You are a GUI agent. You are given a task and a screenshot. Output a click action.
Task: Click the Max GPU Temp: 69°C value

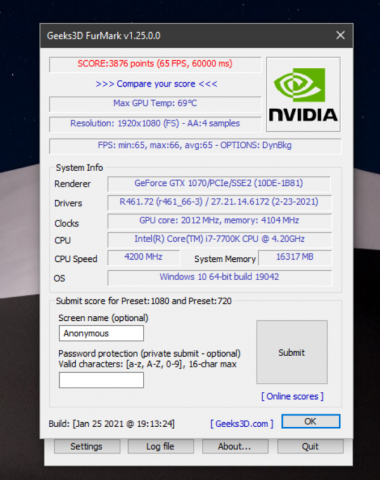click(155, 103)
